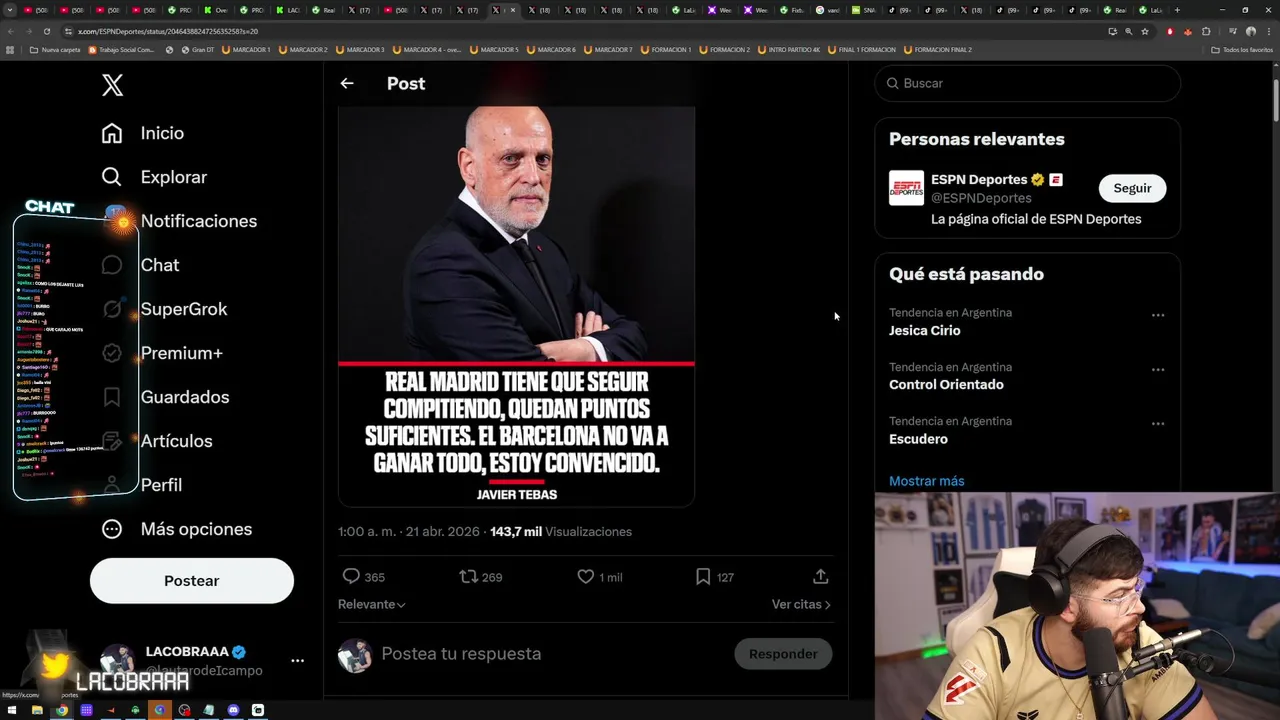Go back with the arrow next to Post
This screenshot has width=1280, height=720.
[x=347, y=84]
